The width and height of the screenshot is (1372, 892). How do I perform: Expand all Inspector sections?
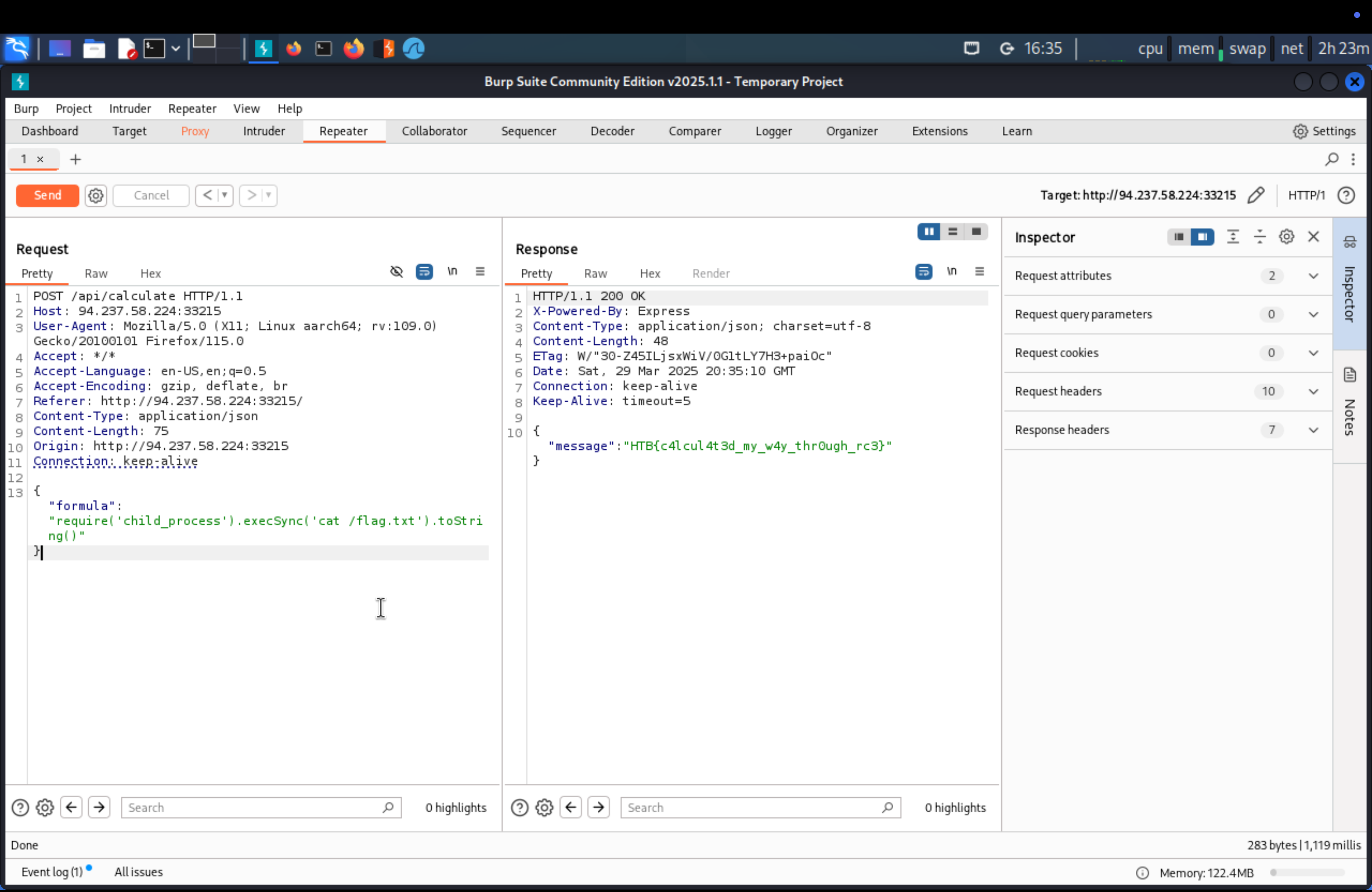click(x=1232, y=237)
